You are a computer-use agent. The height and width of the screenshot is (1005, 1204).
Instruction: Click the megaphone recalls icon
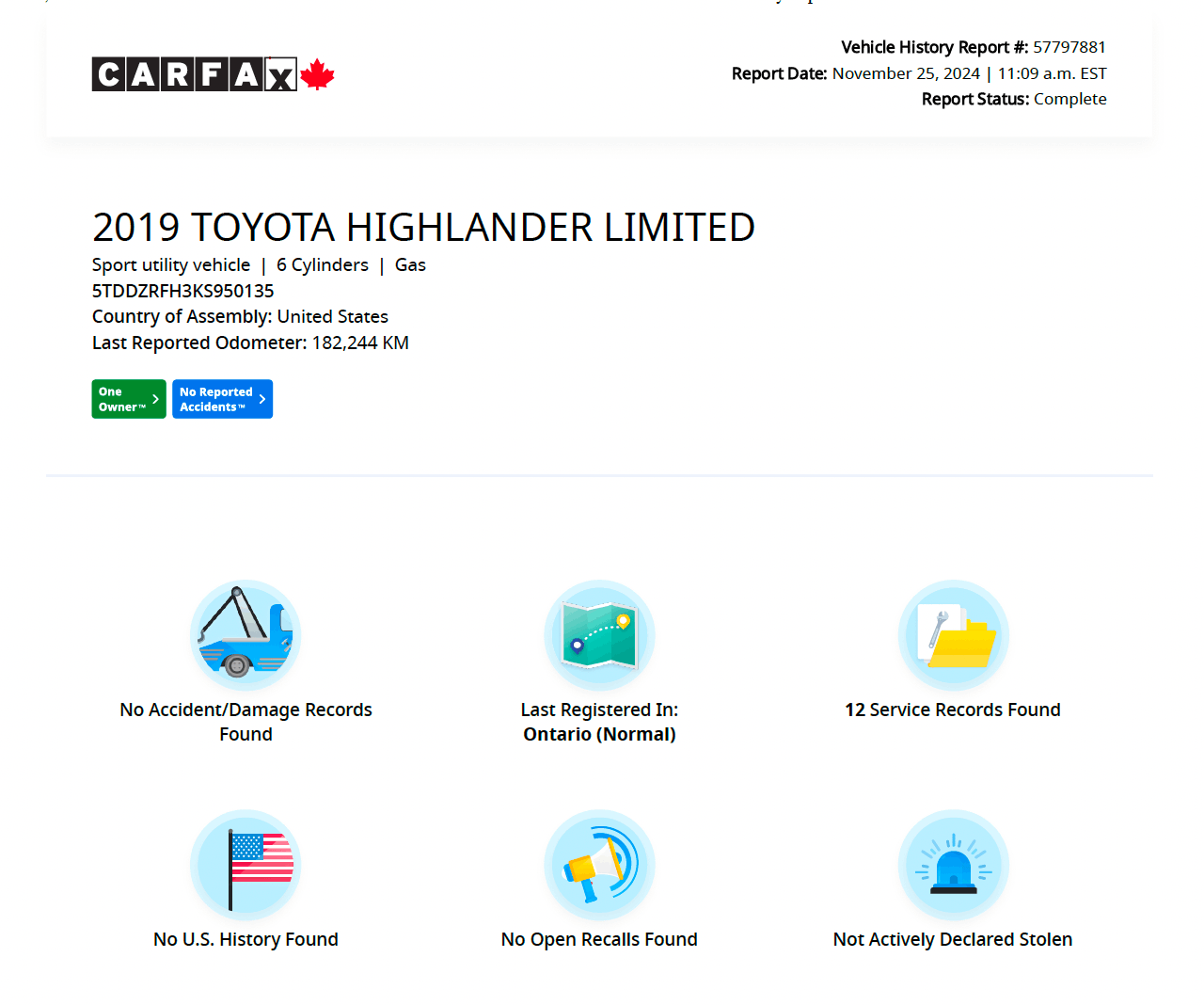[x=599, y=865]
